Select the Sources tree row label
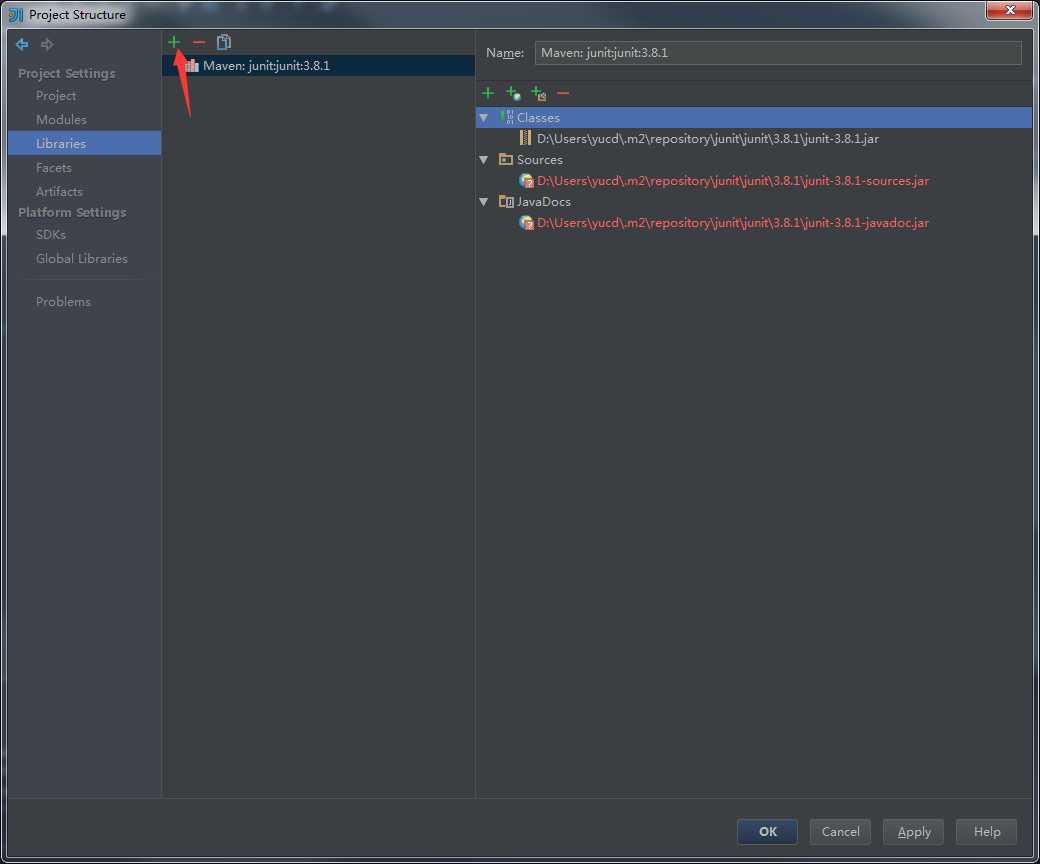 tap(540, 160)
